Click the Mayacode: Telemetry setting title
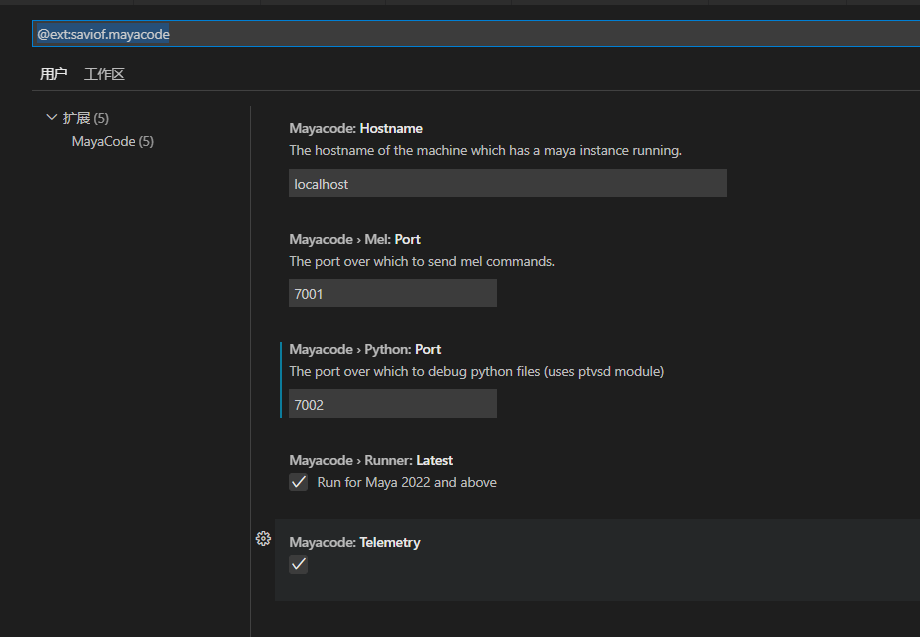The height and width of the screenshot is (637, 920). point(354,542)
